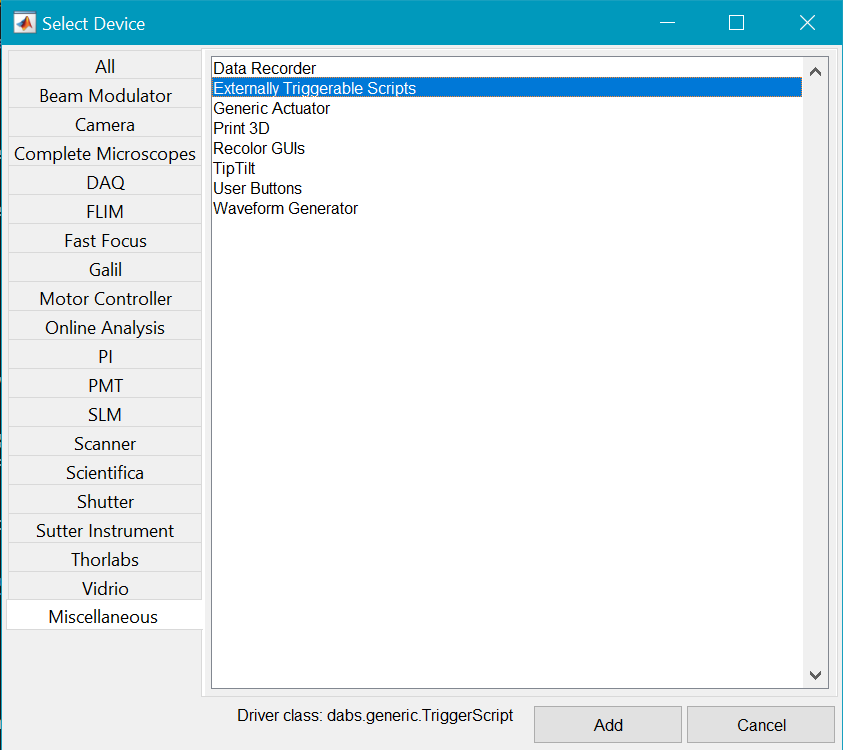Show the Sutter Instrument devices
This screenshot has width=843, height=750.
pos(105,530)
